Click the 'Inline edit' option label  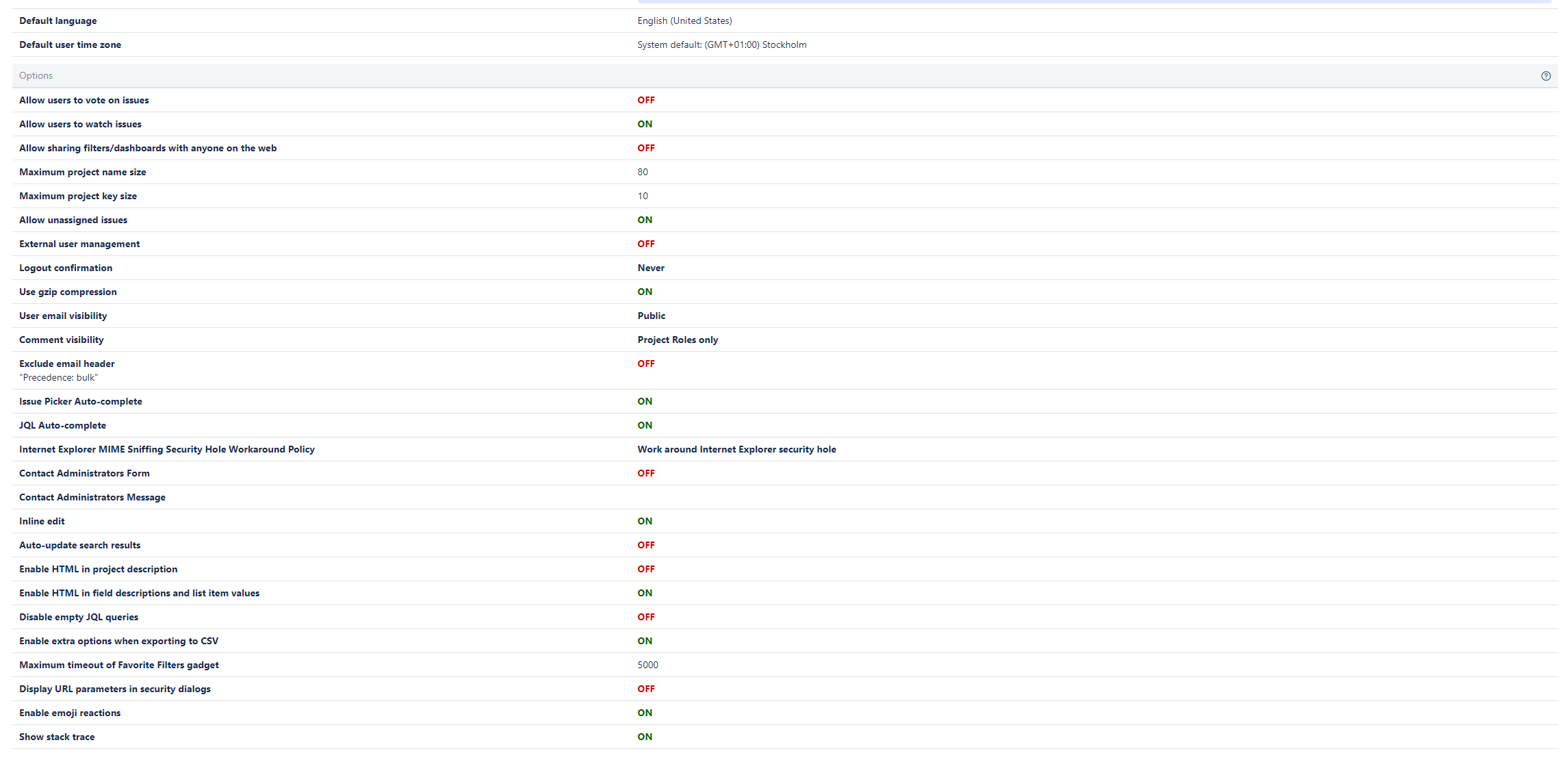(42, 521)
